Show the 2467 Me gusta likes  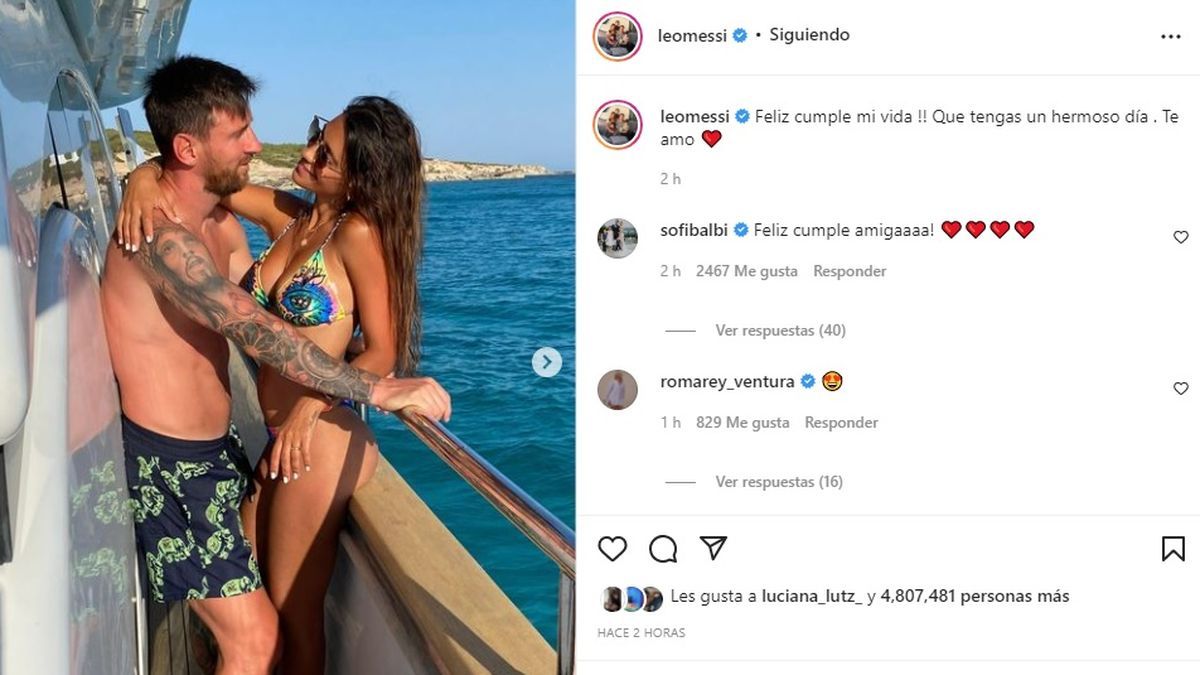pos(746,271)
